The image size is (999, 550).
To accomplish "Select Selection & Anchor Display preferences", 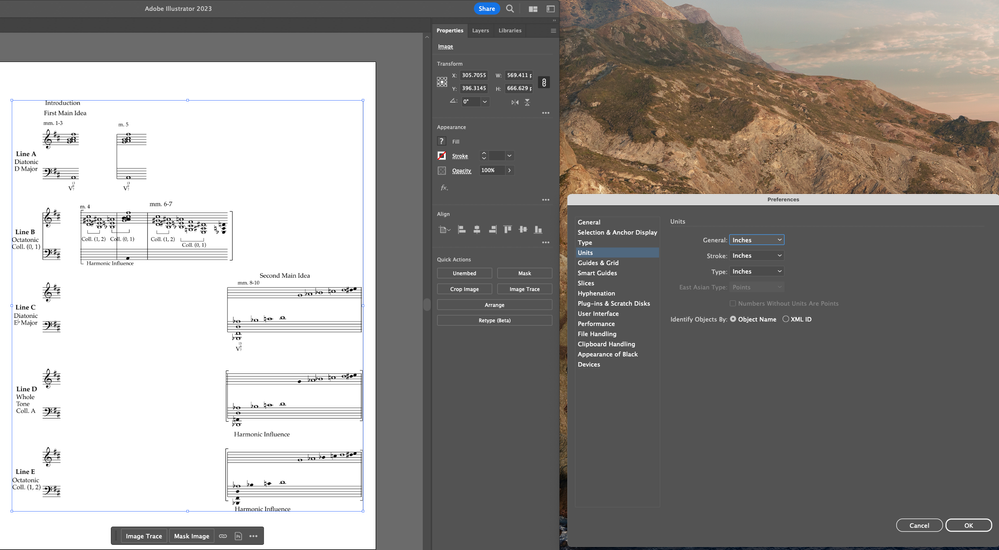I will tap(617, 233).
